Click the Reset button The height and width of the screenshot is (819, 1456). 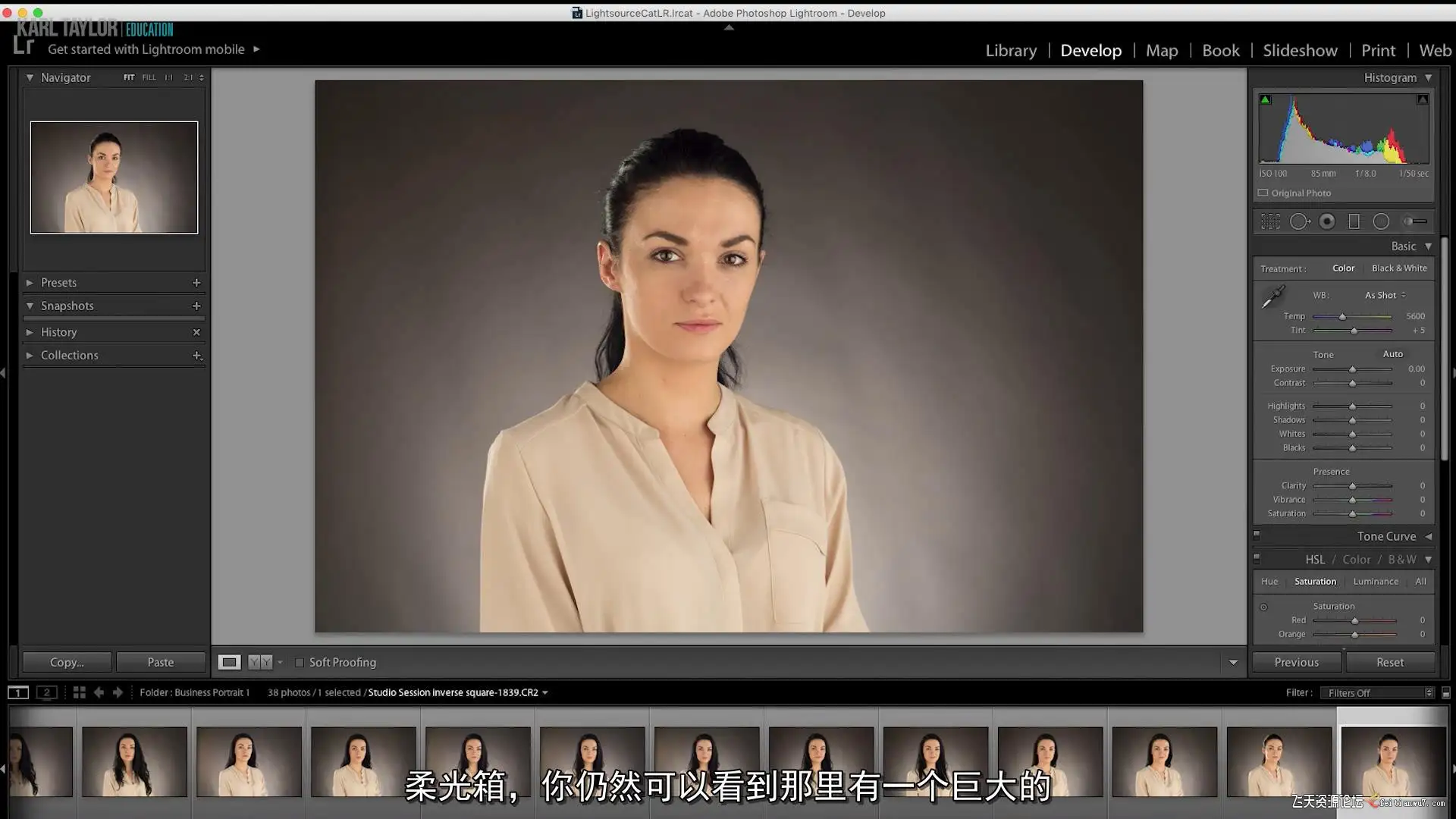pos(1389,663)
